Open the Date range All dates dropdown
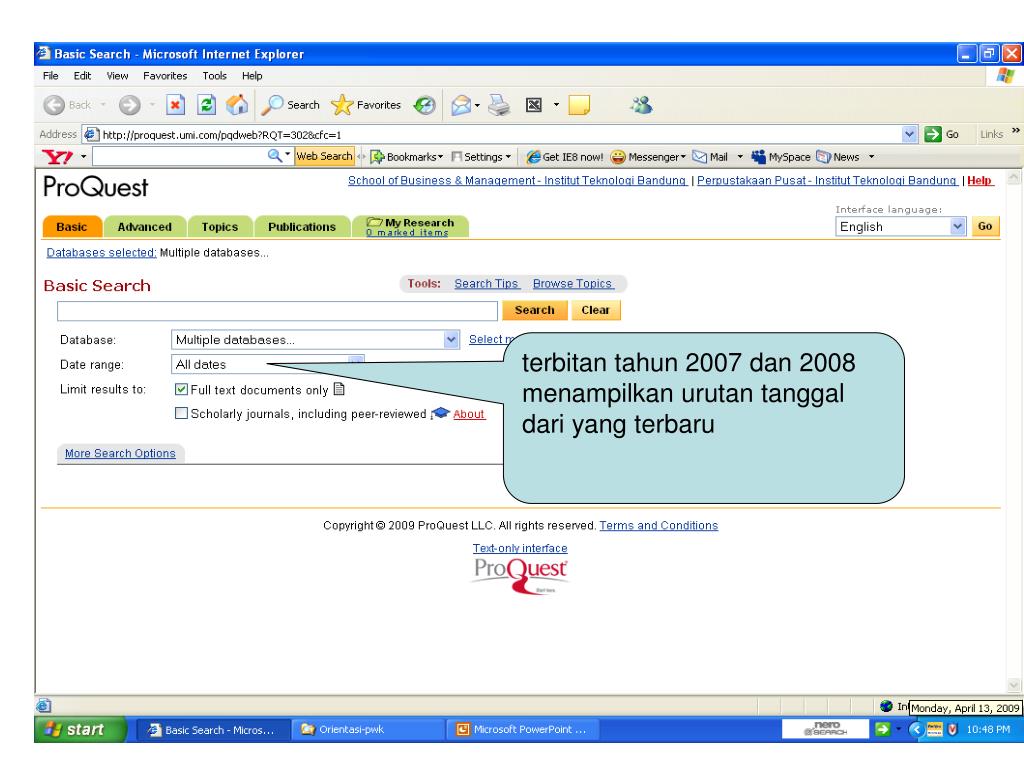The image size is (1024, 768). click(x=356, y=360)
